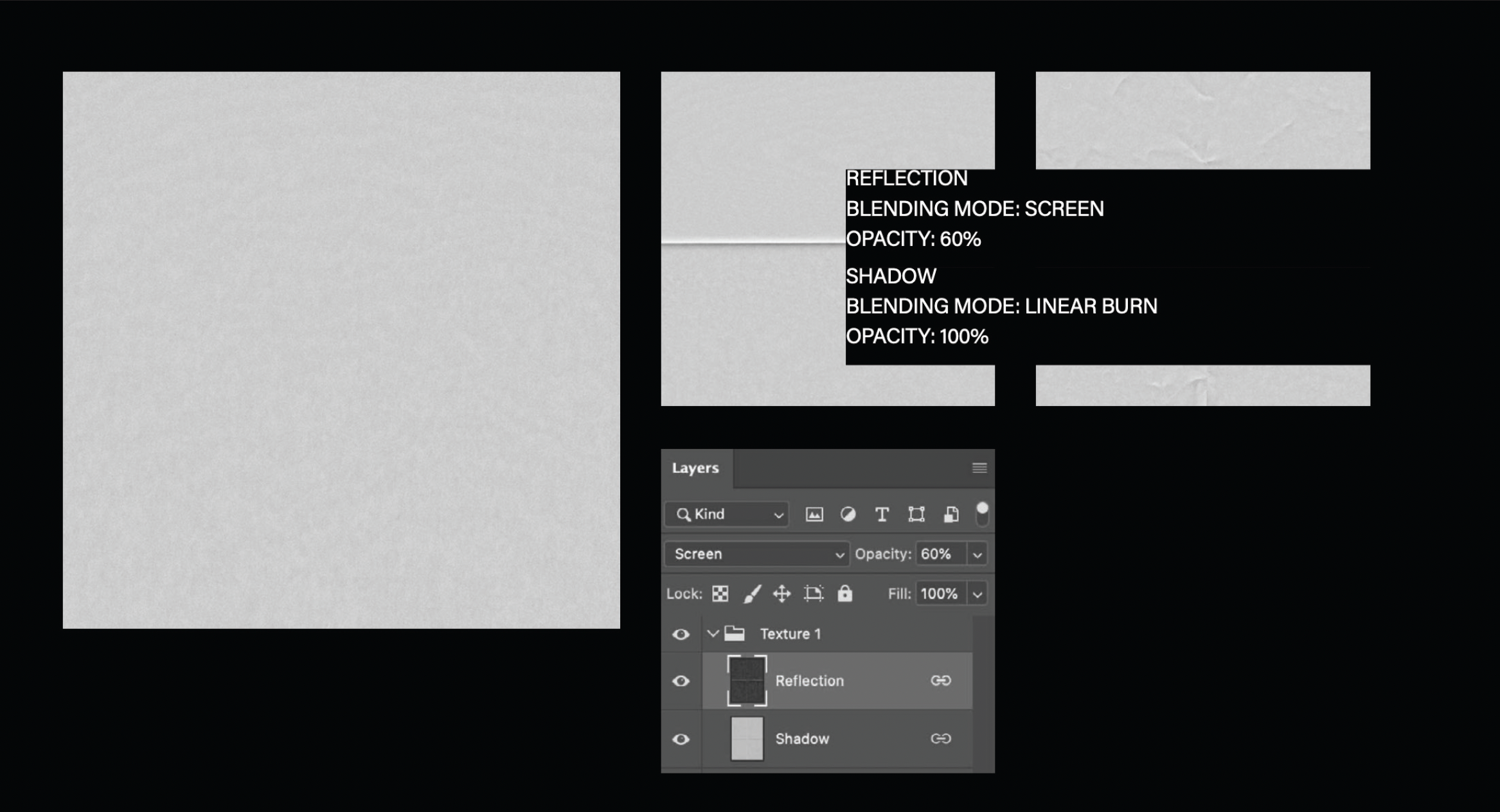Click the smart object filter icon
1500x812 pixels.
coord(951,515)
